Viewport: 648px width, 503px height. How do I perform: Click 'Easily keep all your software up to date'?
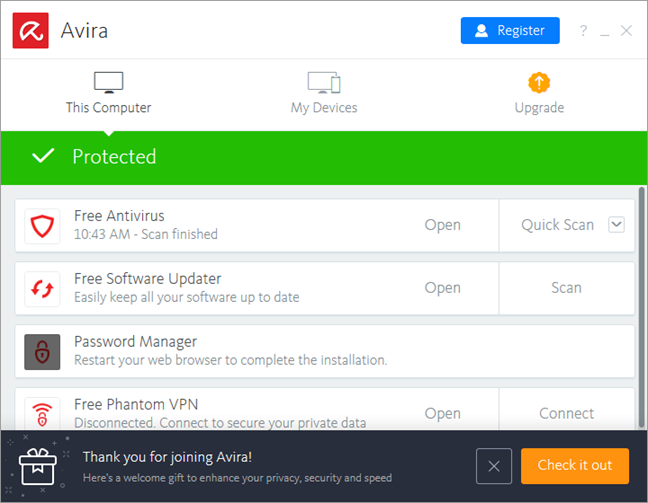coord(187,297)
